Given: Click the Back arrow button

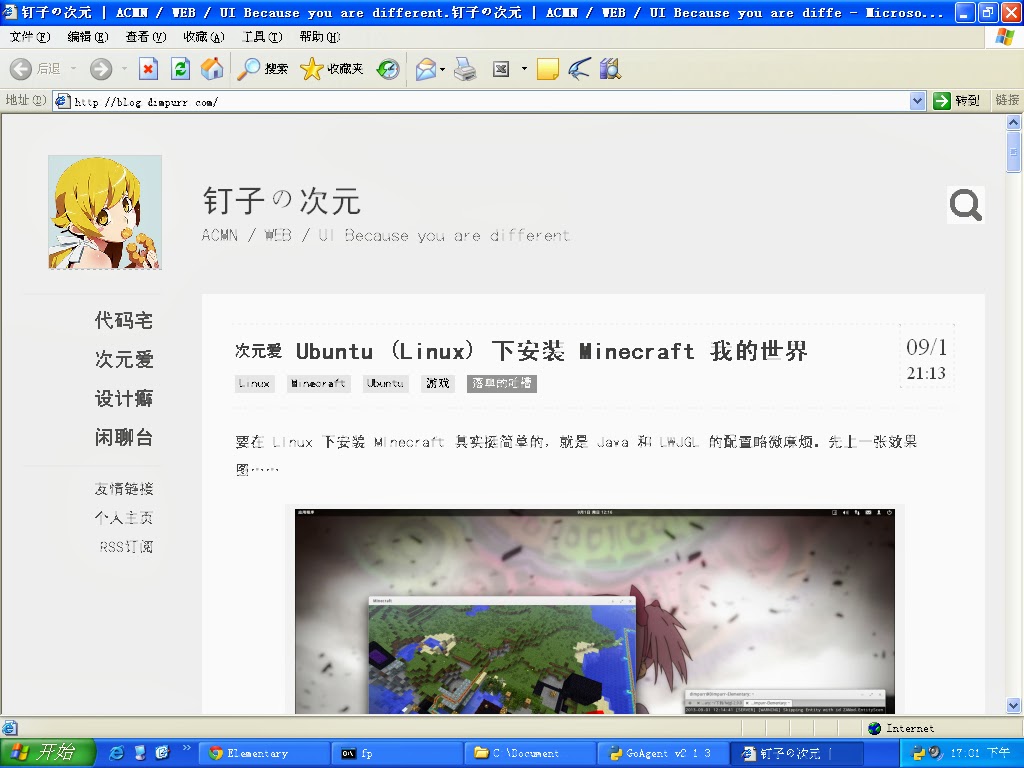Looking at the screenshot, I should [x=36, y=69].
